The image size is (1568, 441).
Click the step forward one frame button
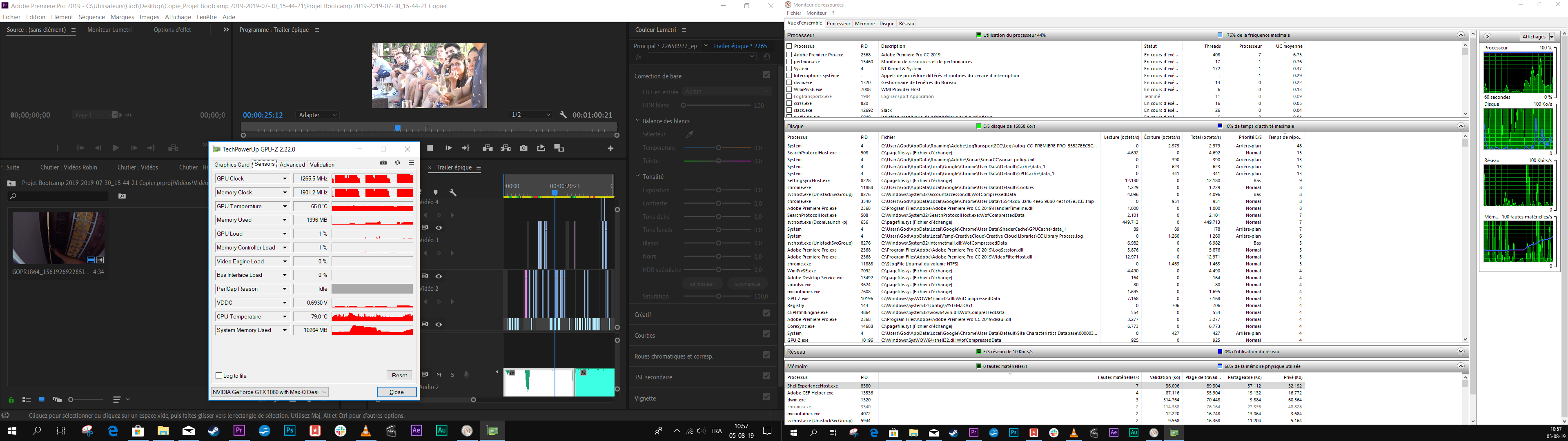[x=449, y=148]
